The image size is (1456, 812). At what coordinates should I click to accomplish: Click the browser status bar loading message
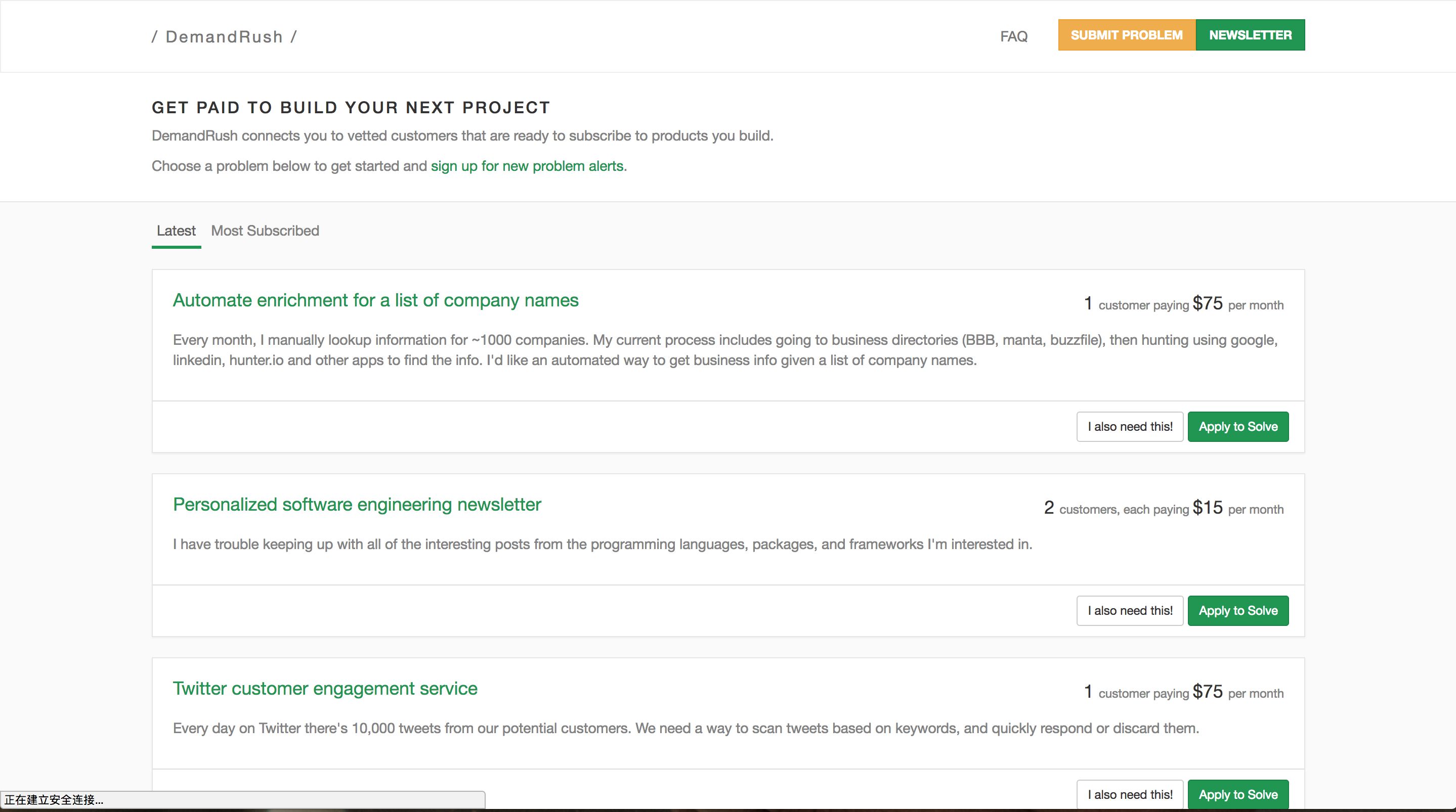pos(54,799)
